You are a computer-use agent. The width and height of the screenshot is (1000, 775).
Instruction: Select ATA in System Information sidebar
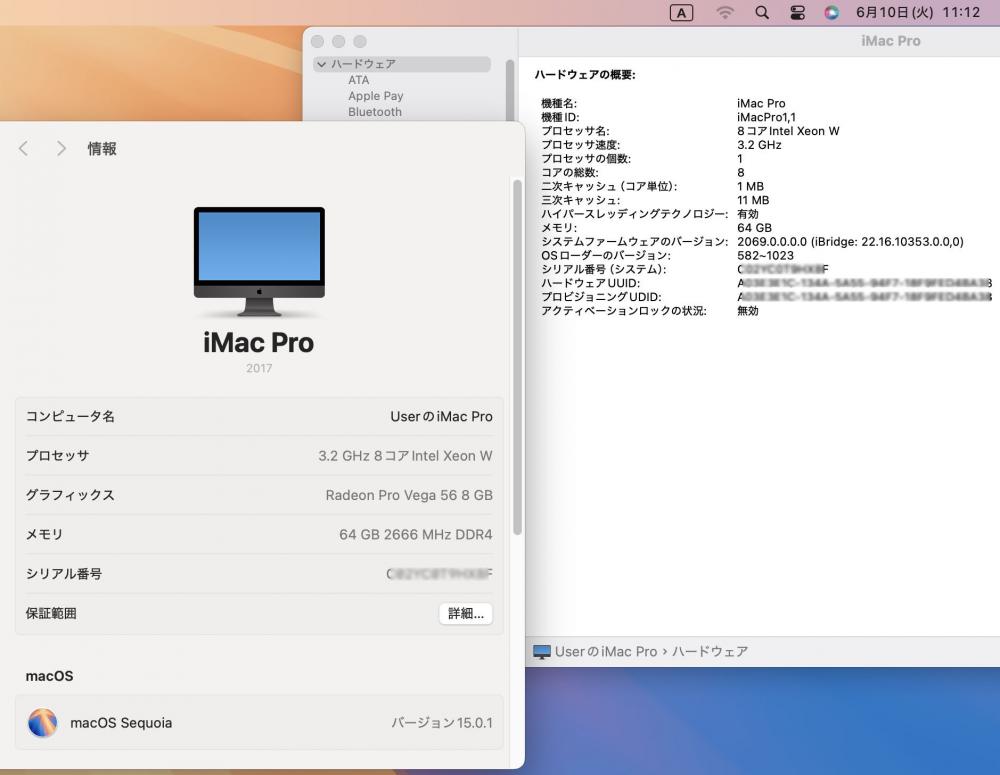[x=358, y=80]
